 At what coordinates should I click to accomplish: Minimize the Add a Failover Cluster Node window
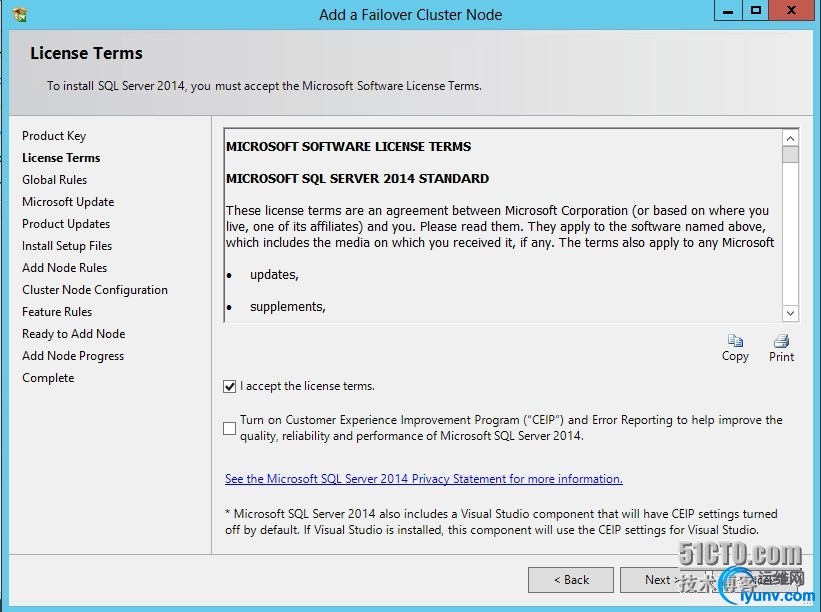tap(728, 10)
